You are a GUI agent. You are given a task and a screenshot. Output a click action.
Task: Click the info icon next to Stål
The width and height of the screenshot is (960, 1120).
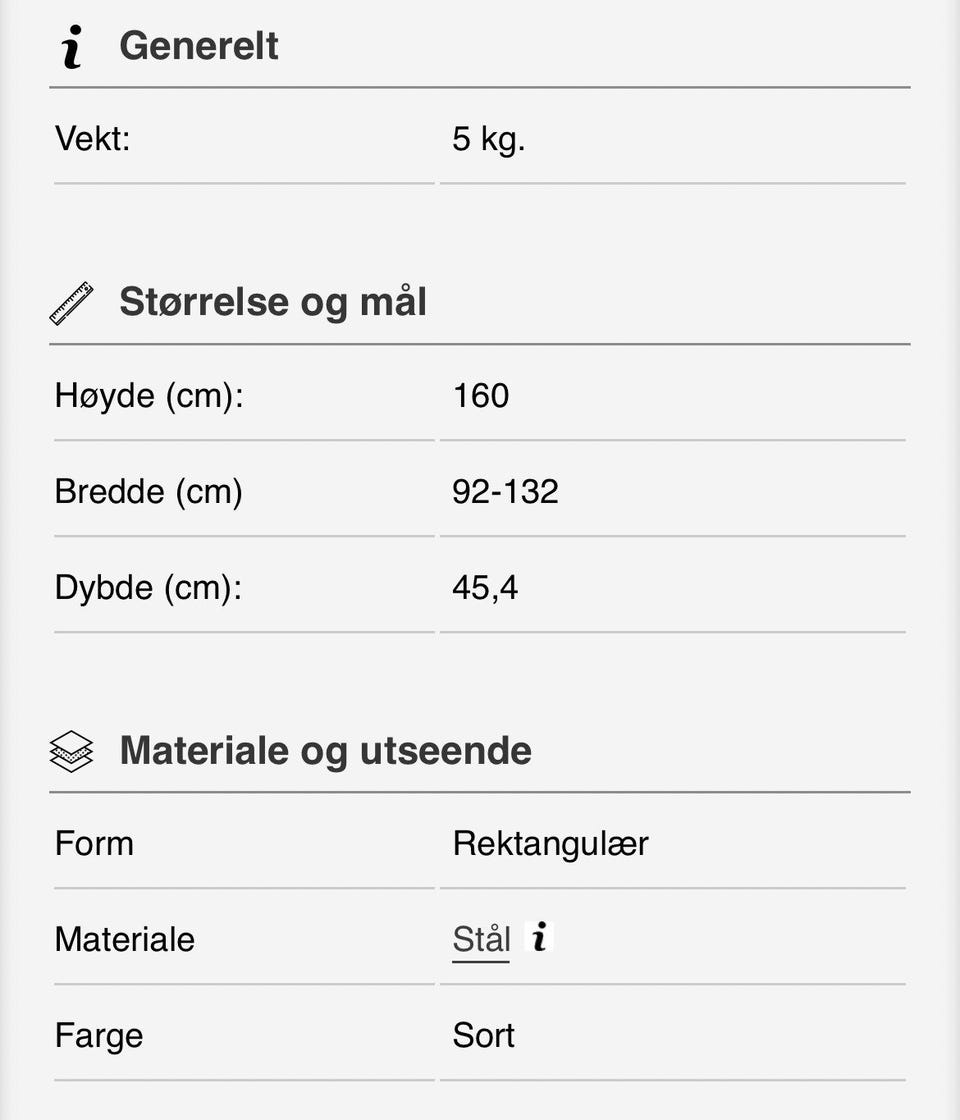tap(539, 937)
